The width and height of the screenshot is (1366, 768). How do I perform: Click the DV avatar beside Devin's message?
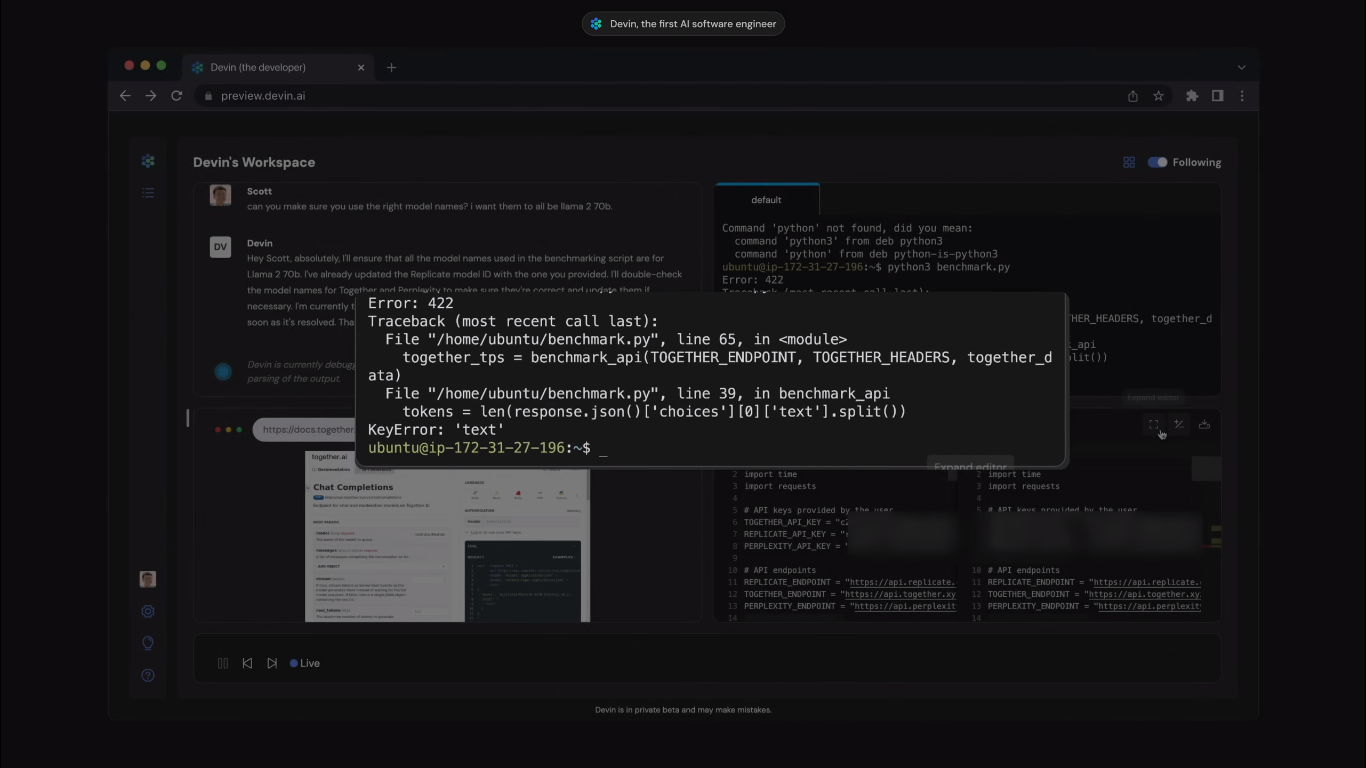coord(220,247)
